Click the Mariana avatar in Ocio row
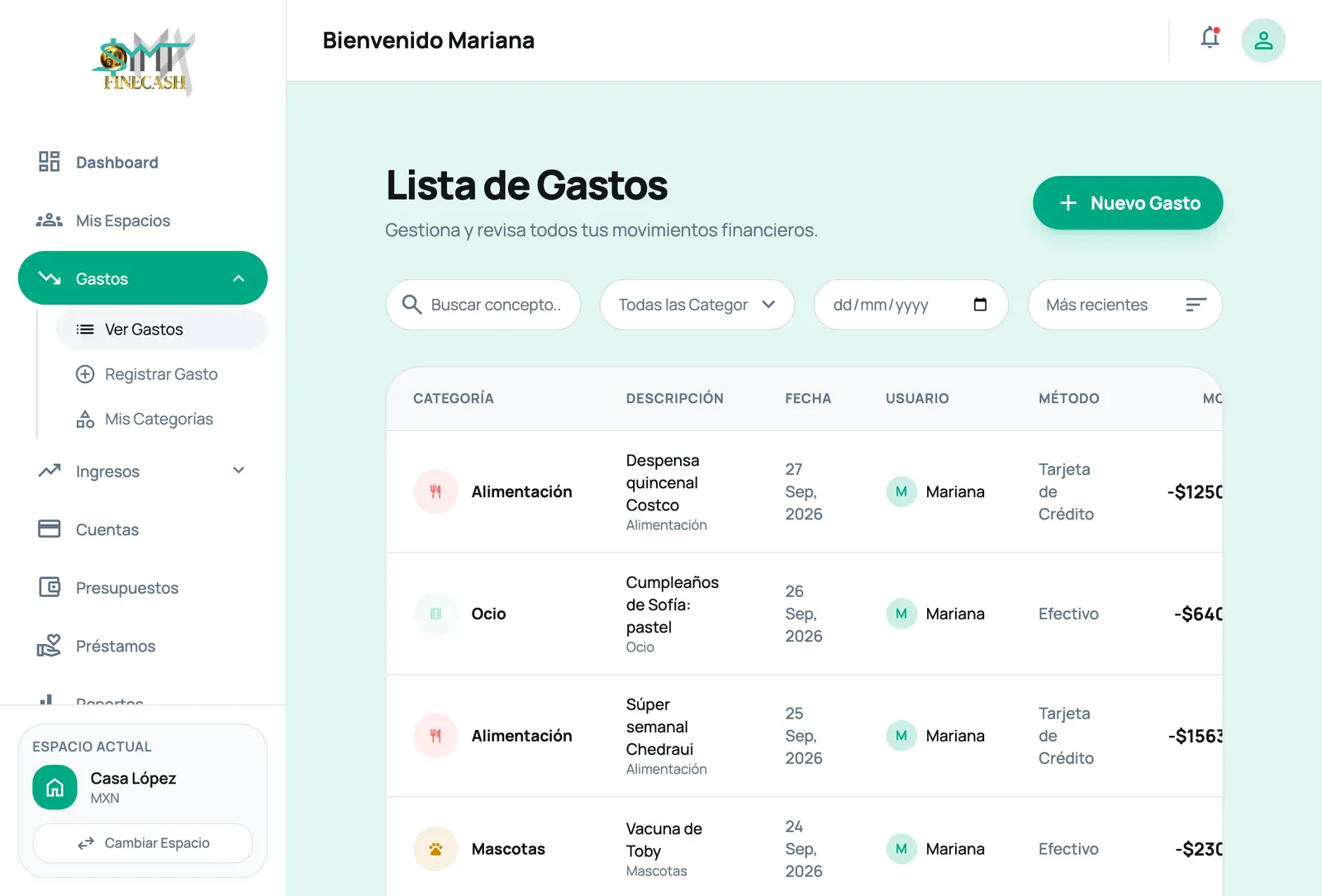The image size is (1322, 896). click(x=901, y=614)
